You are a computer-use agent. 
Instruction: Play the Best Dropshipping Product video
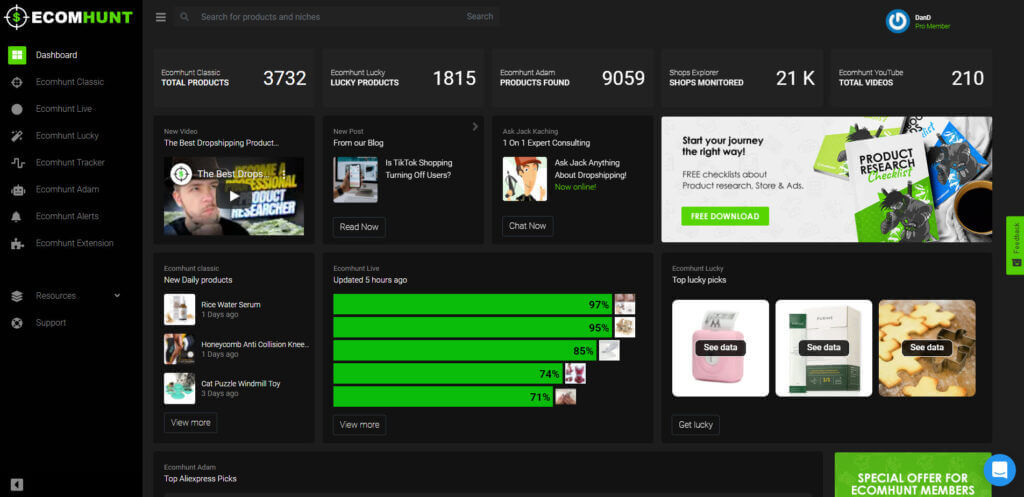tap(234, 196)
